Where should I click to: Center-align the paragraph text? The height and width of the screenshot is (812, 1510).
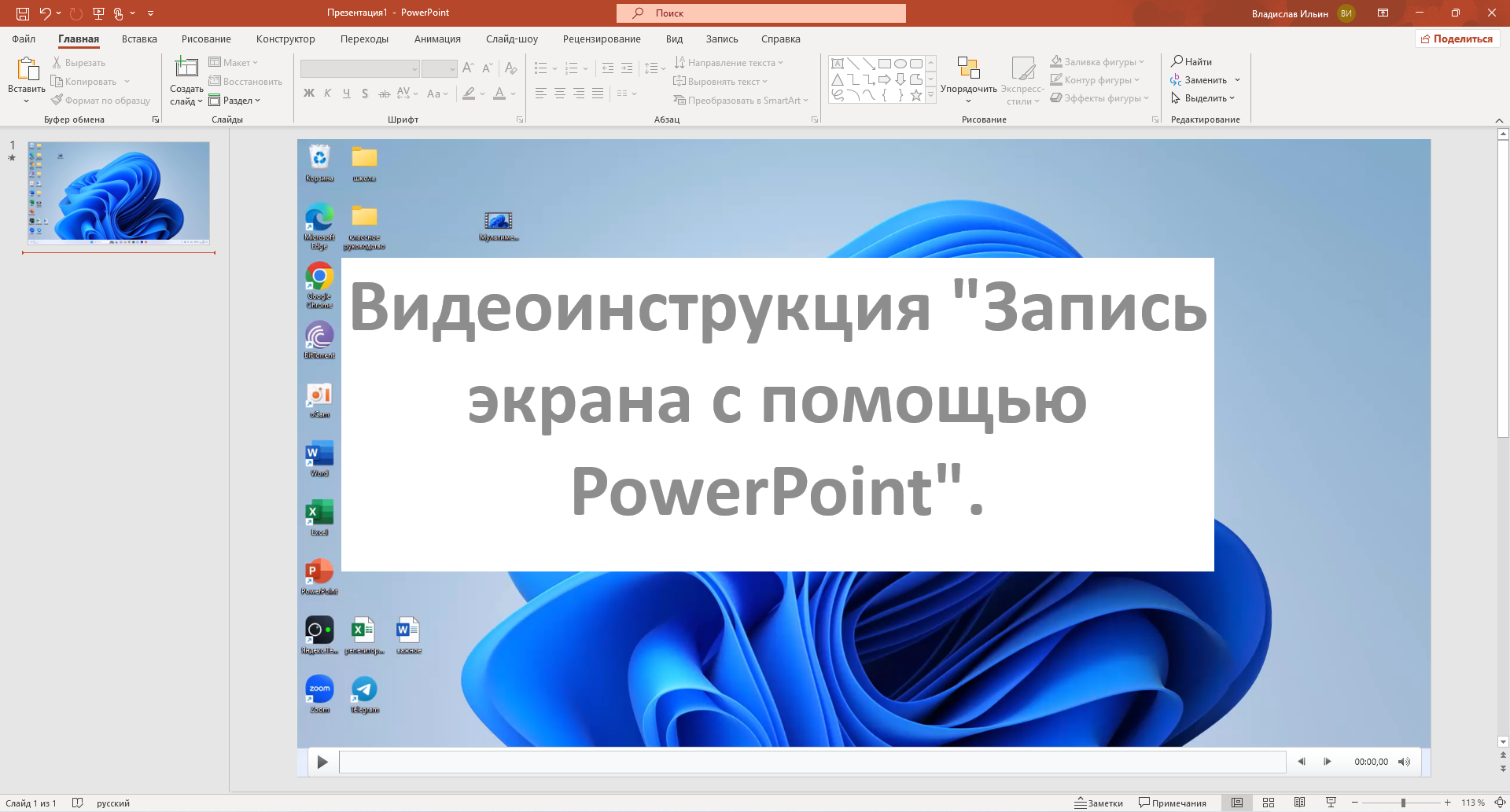559,93
